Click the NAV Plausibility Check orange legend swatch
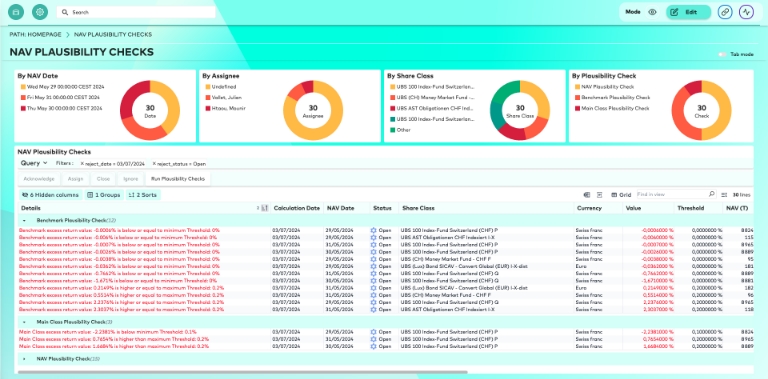This screenshot has height=379, width=768. click(577, 87)
